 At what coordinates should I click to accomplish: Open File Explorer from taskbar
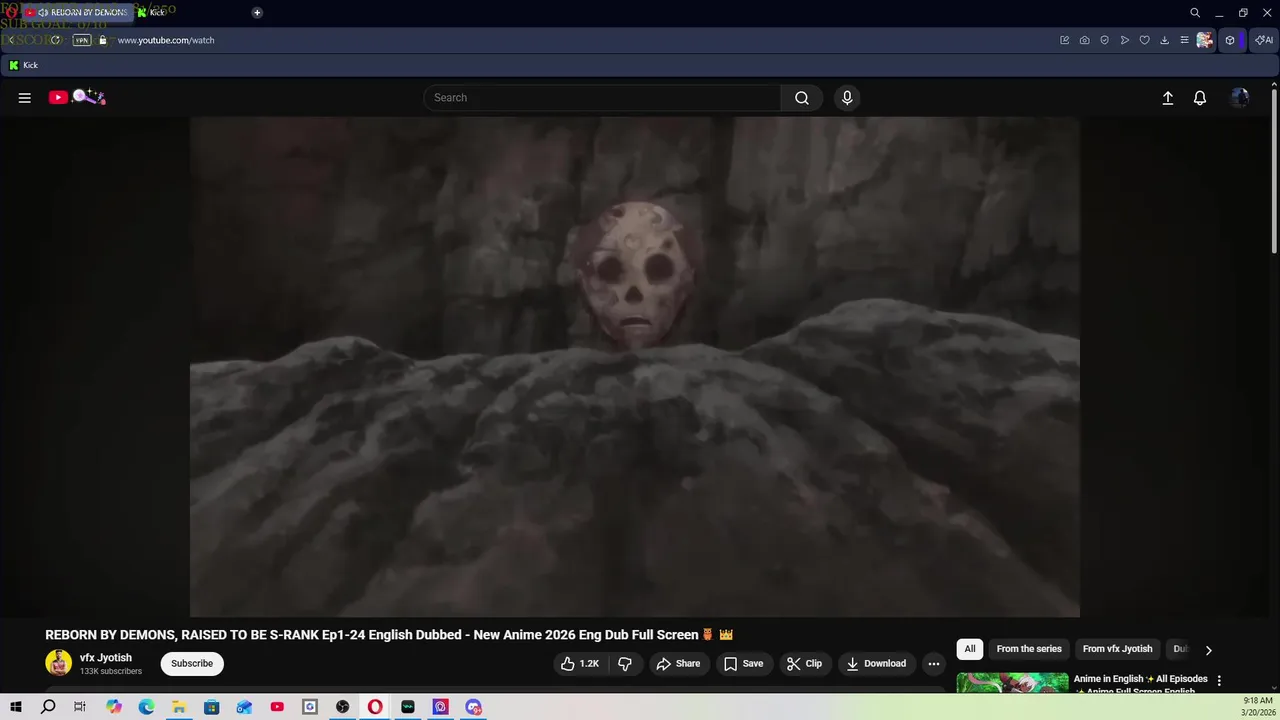pos(179,707)
